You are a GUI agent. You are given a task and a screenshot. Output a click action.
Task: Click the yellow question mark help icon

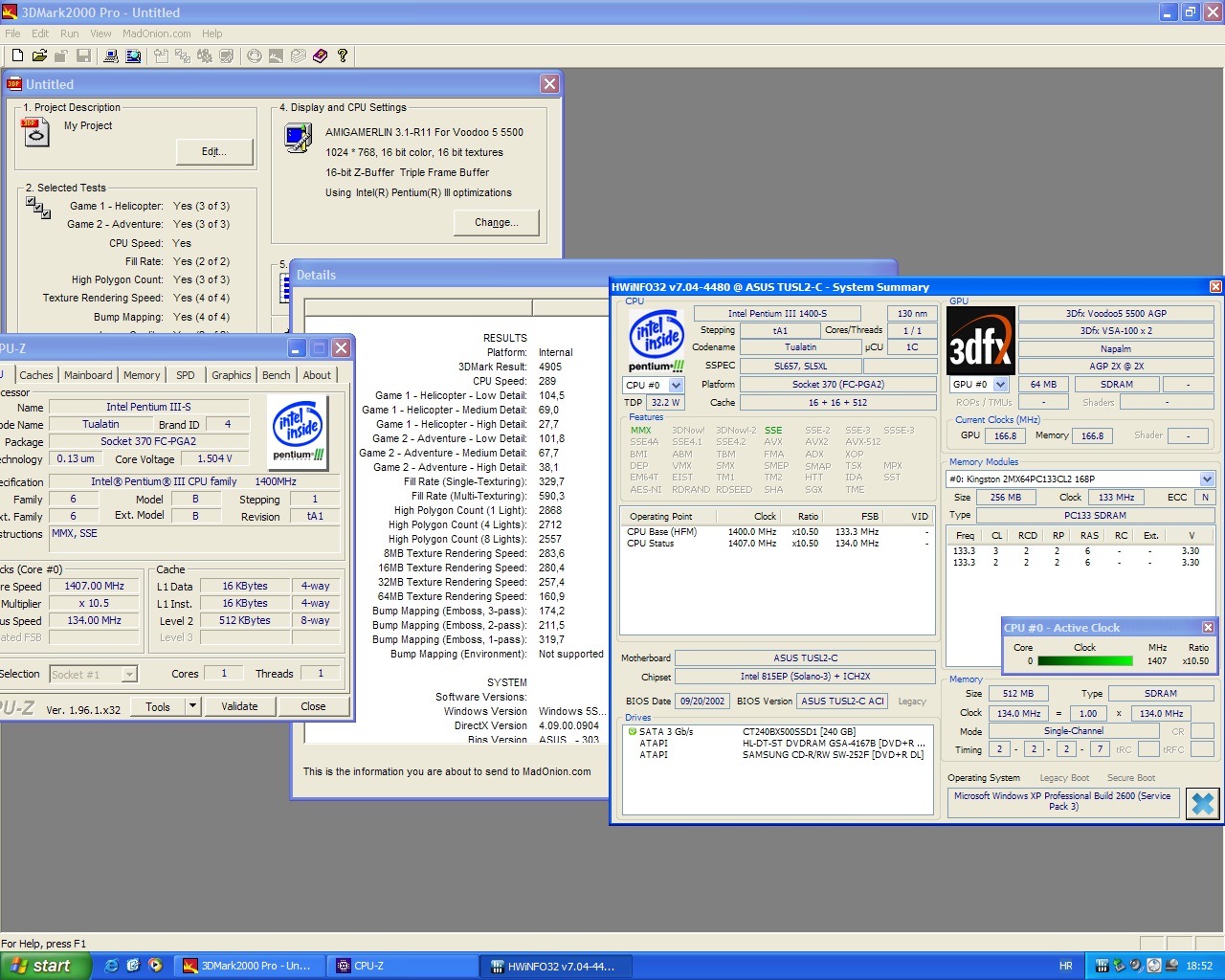click(342, 56)
